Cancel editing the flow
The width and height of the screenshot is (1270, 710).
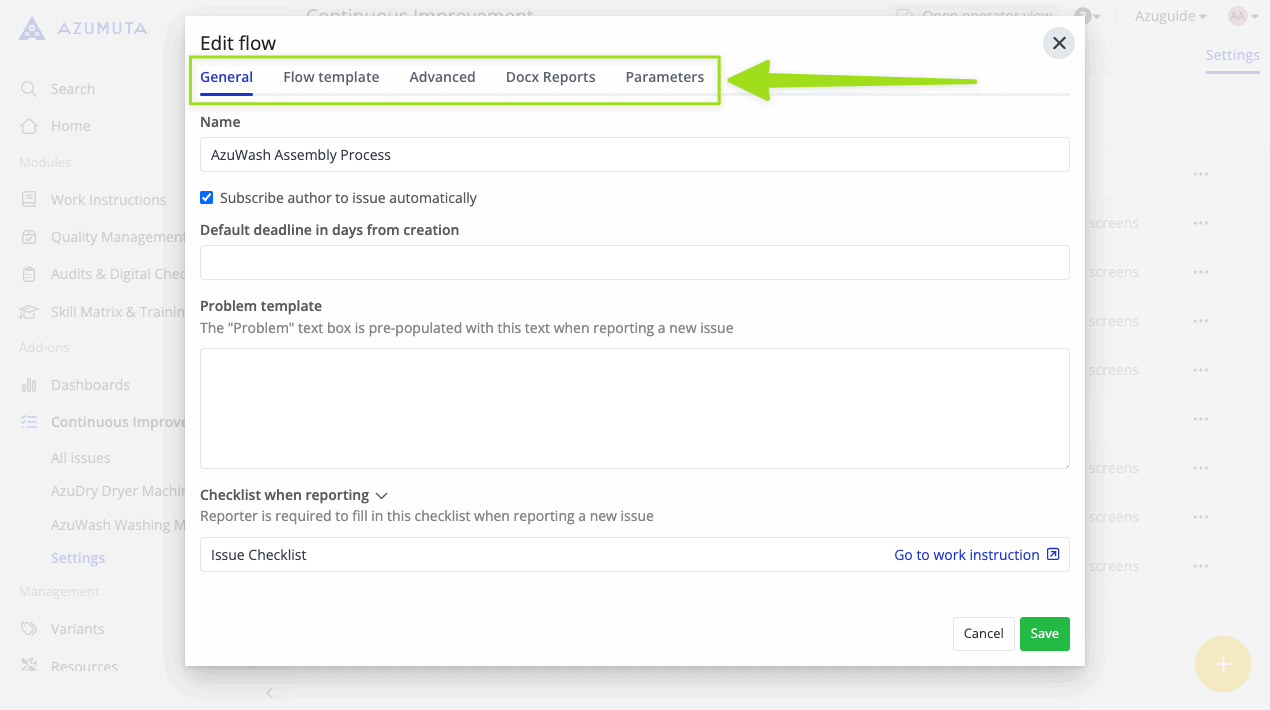[x=983, y=634]
